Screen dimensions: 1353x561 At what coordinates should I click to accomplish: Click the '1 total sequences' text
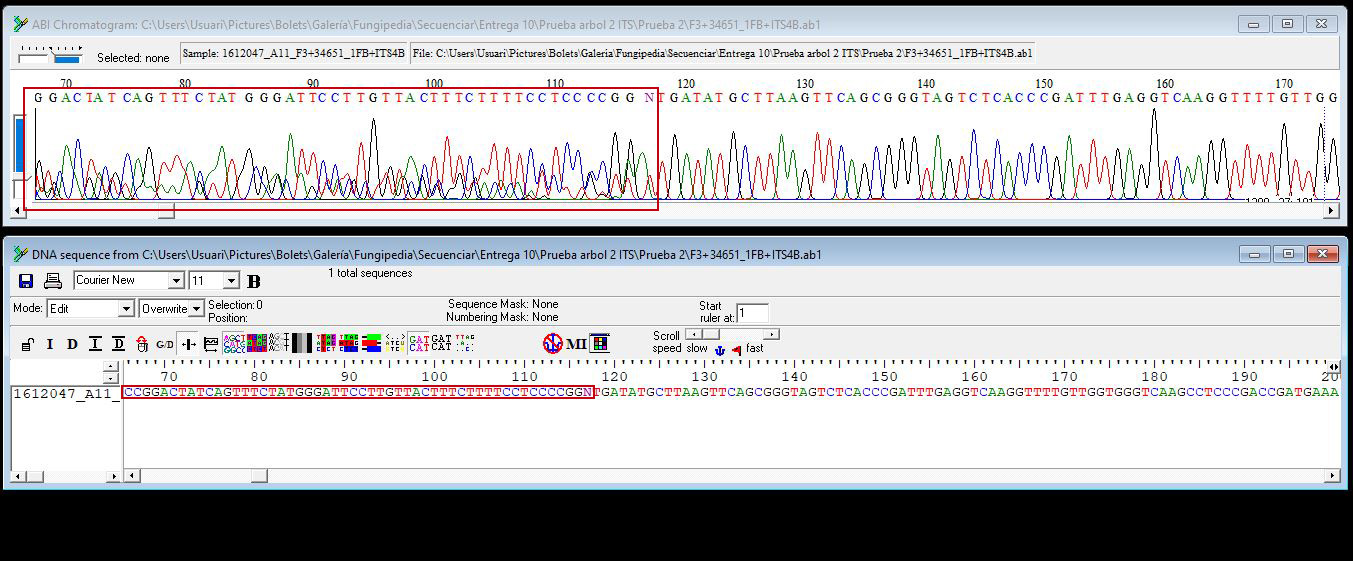370,273
